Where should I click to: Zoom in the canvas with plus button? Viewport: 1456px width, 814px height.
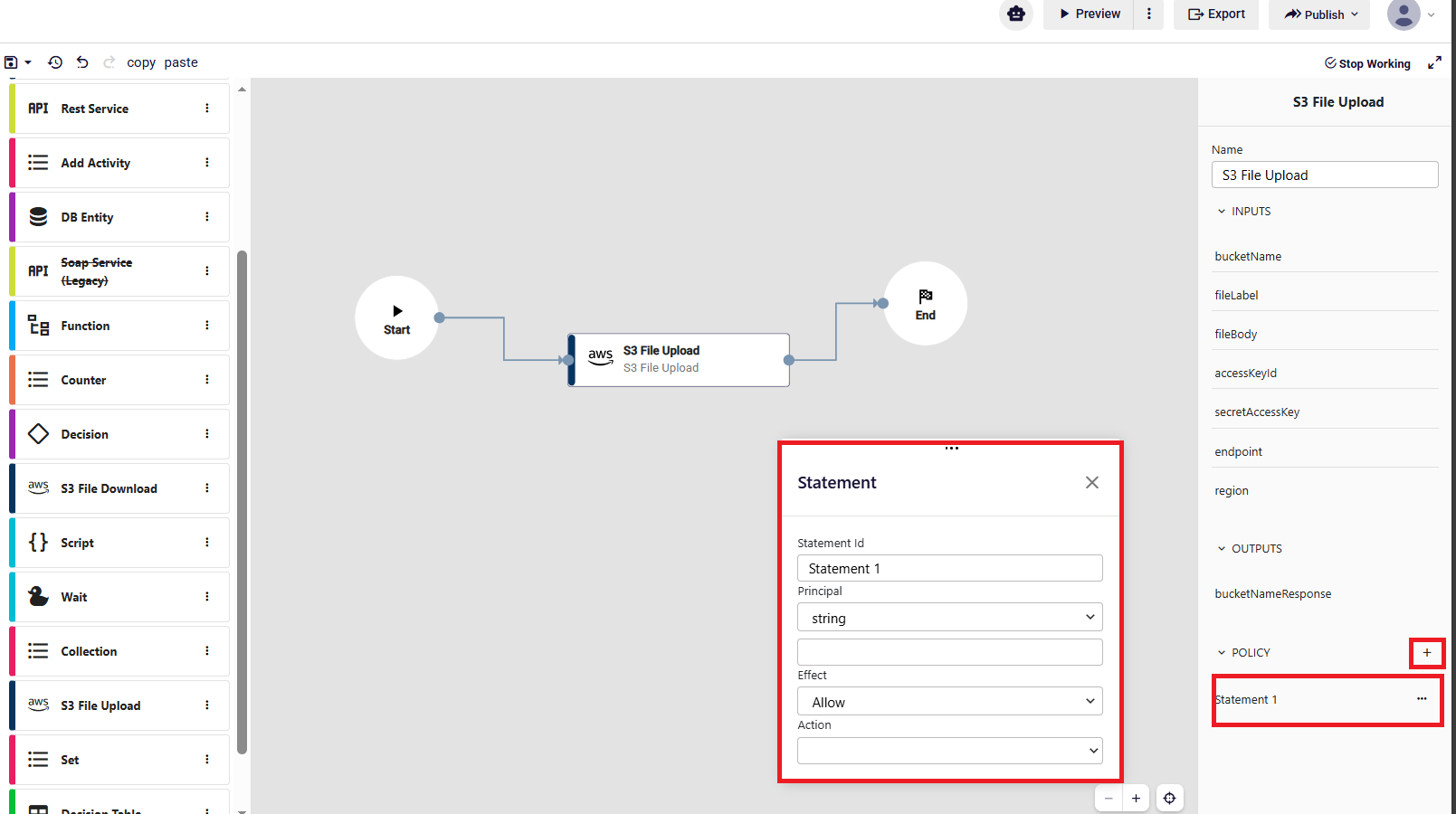point(1136,799)
